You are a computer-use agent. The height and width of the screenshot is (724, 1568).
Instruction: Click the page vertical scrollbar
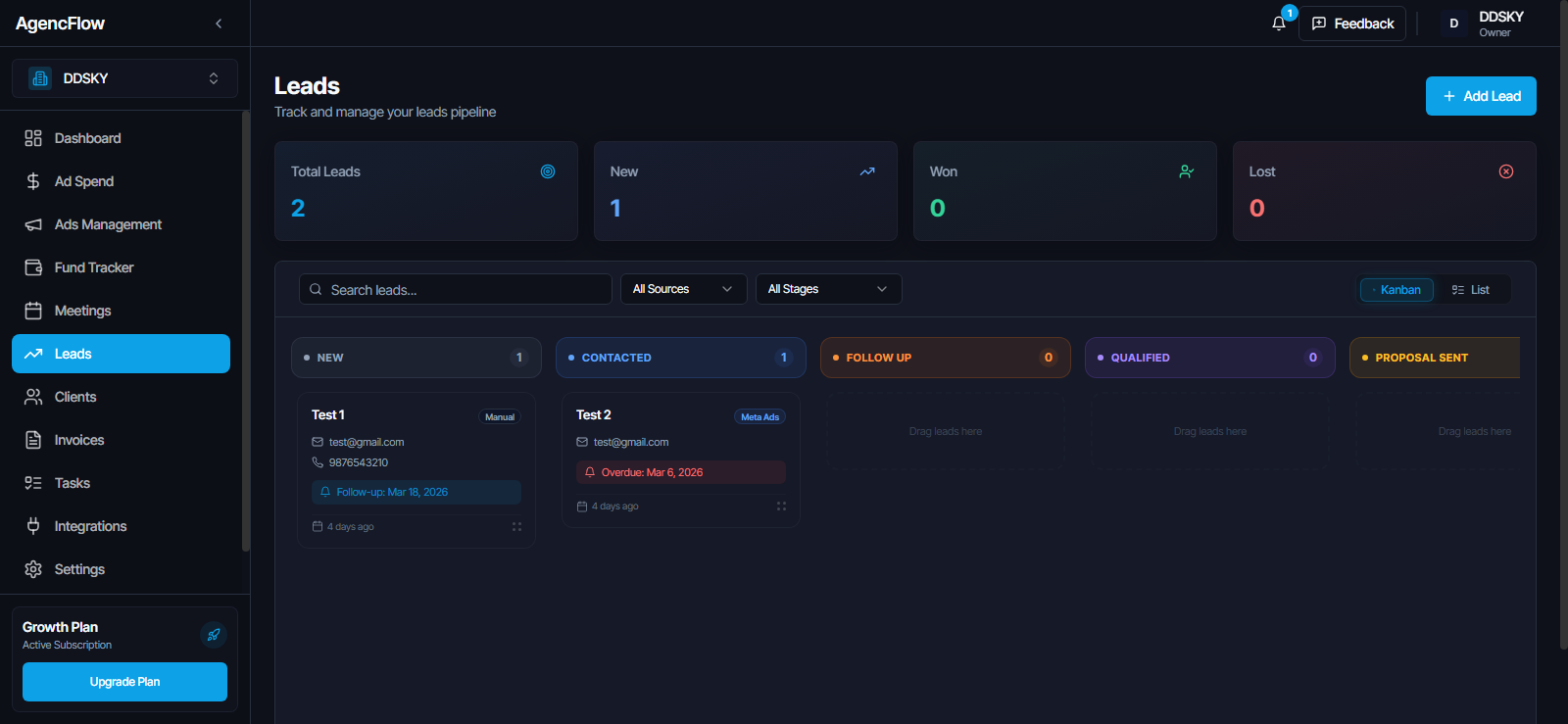[1563, 323]
